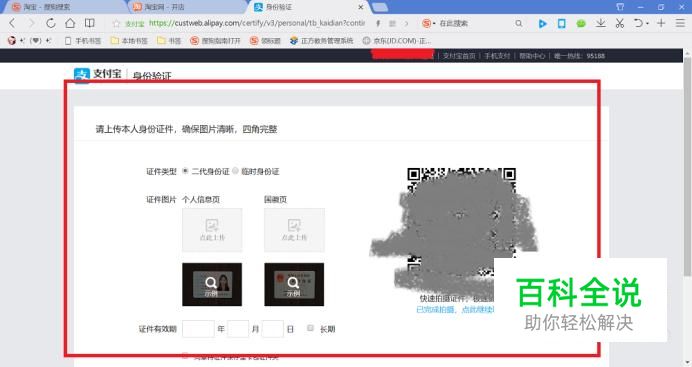This screenshot has width=692, height=367.
Task: Select the scissors screenshot tool
Action: 620,23
